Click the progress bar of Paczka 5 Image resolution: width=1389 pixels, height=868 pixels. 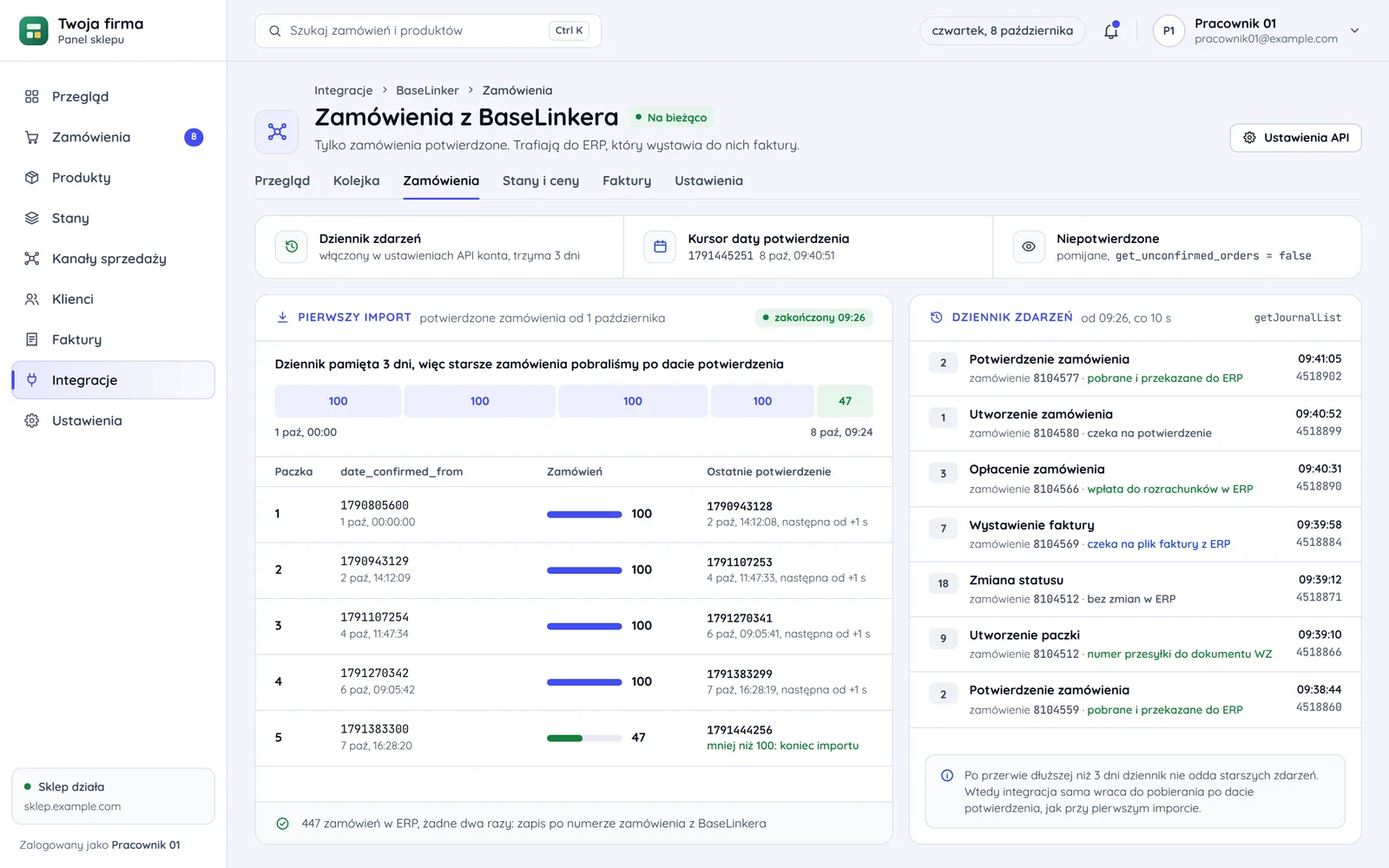tap(584, 738)
